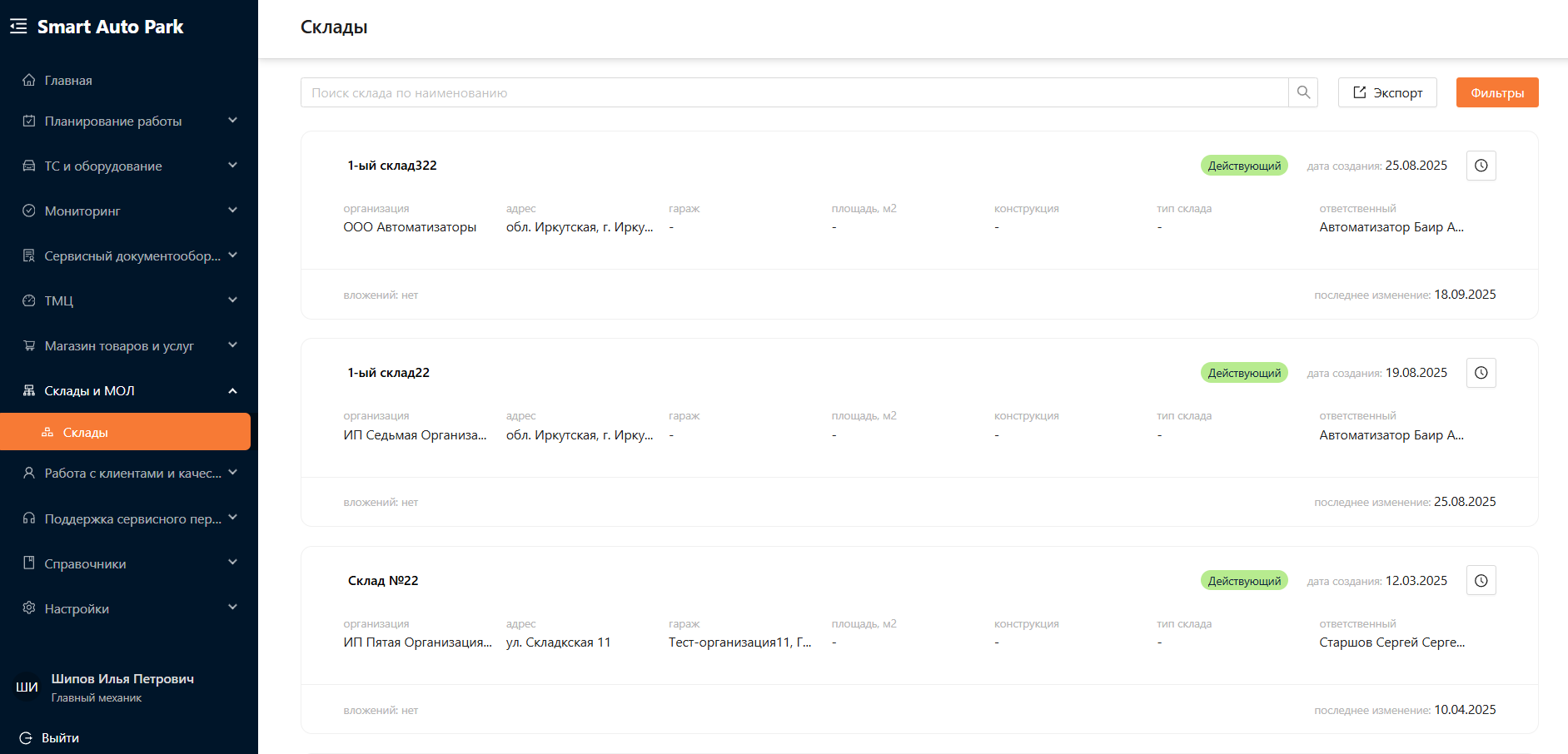Expand the Настройки section
The height and width of the screenshot is (754, 1568).
232,608
